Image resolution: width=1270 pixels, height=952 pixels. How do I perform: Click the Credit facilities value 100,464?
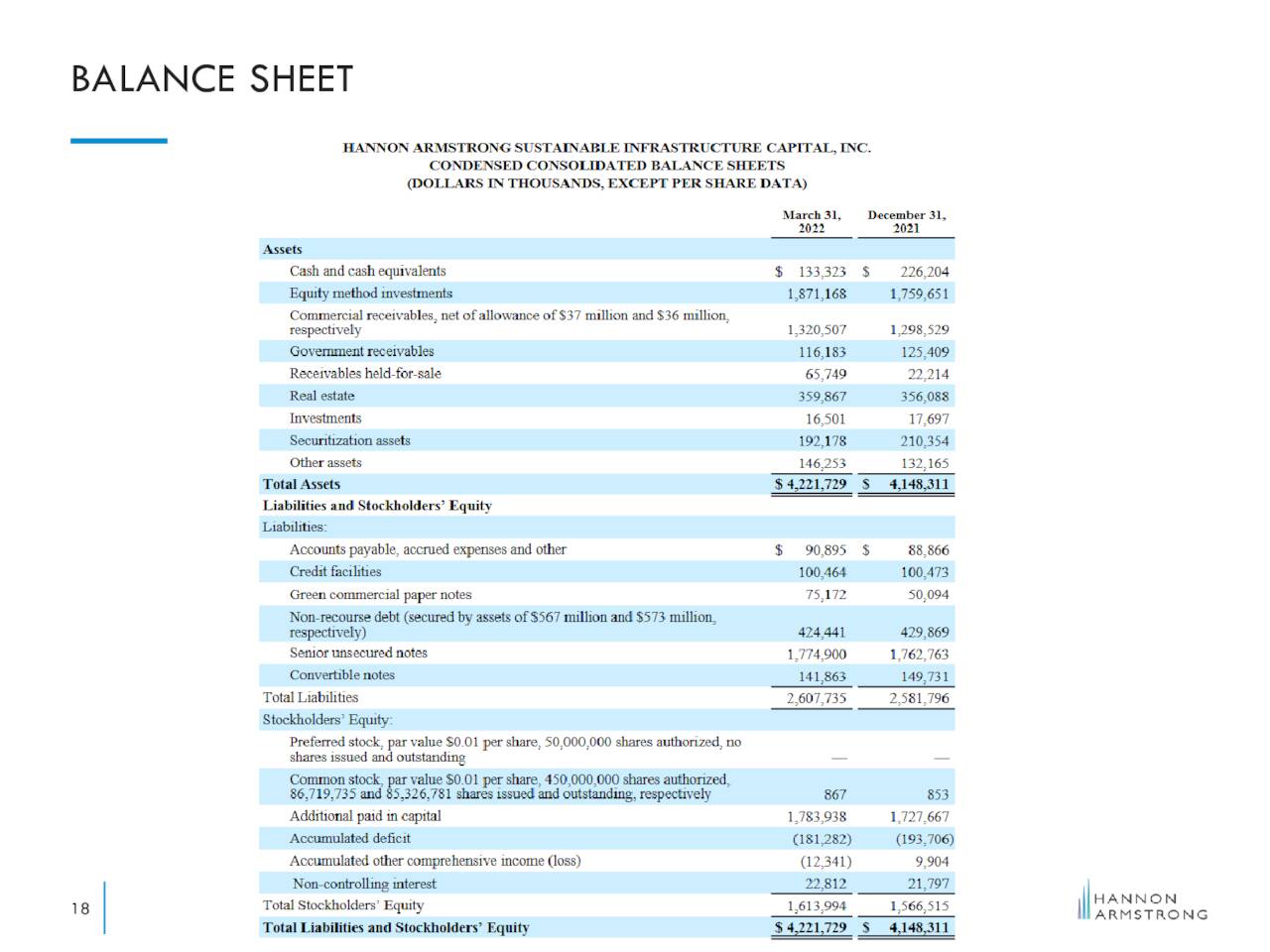[x=823, y=572]
